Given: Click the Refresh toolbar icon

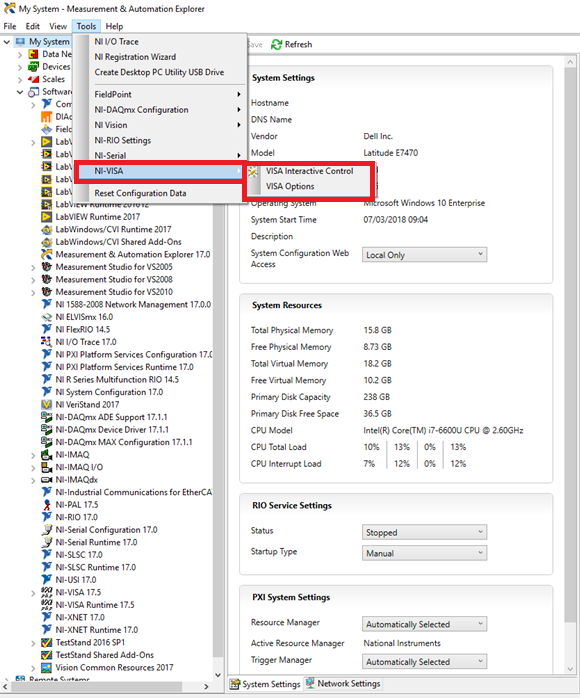Looking at the screenshot, I should click(276, 45).
